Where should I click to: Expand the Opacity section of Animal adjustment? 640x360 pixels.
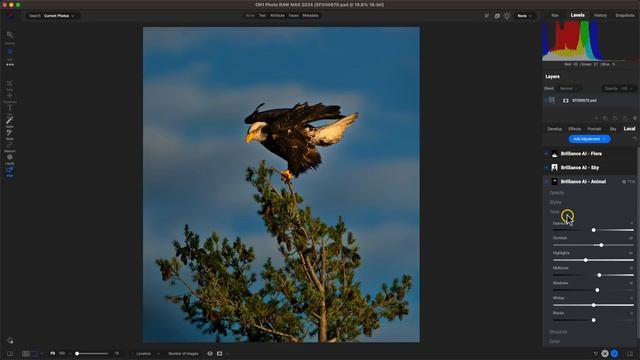pos(557,193)
